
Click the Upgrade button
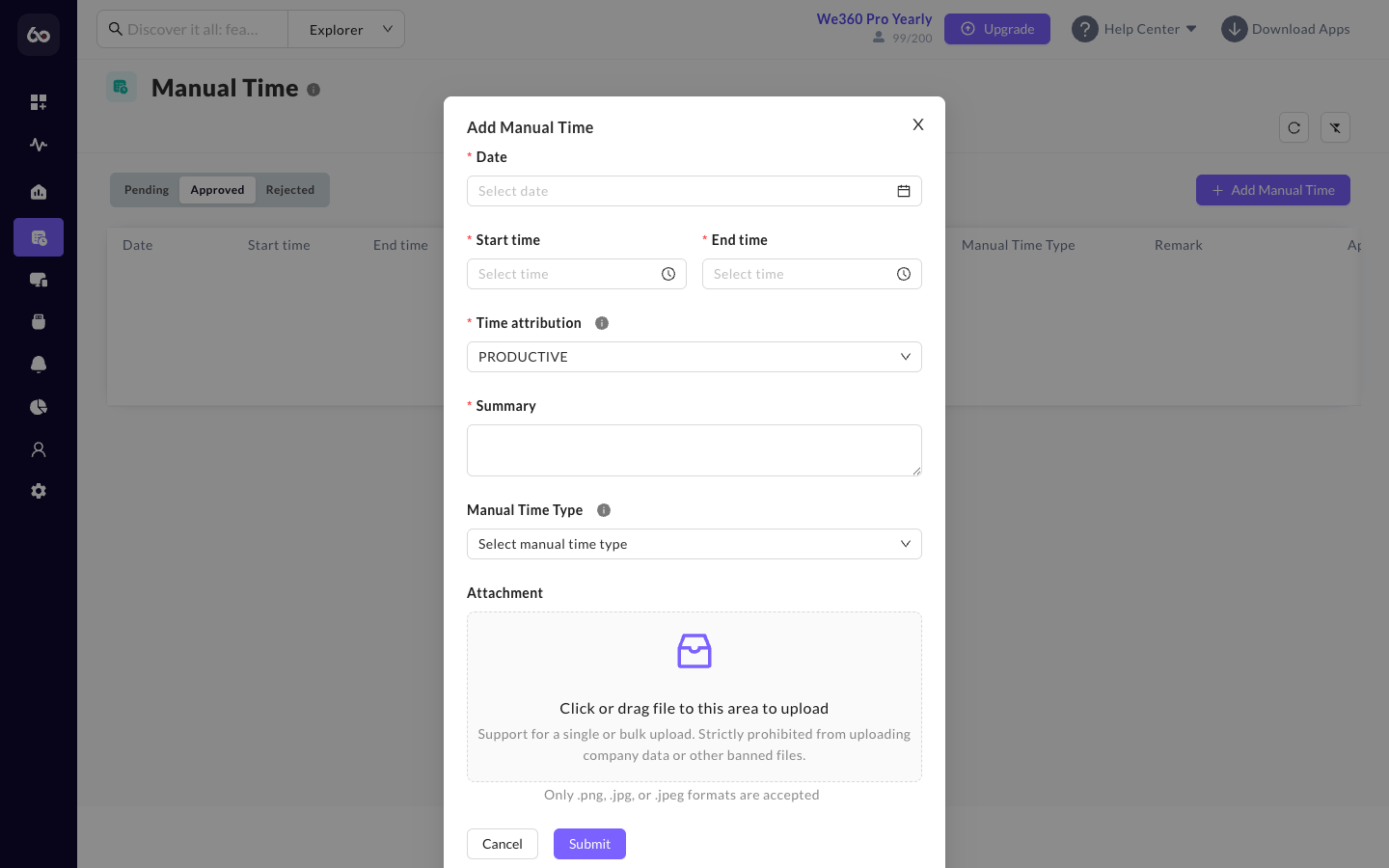997,29
